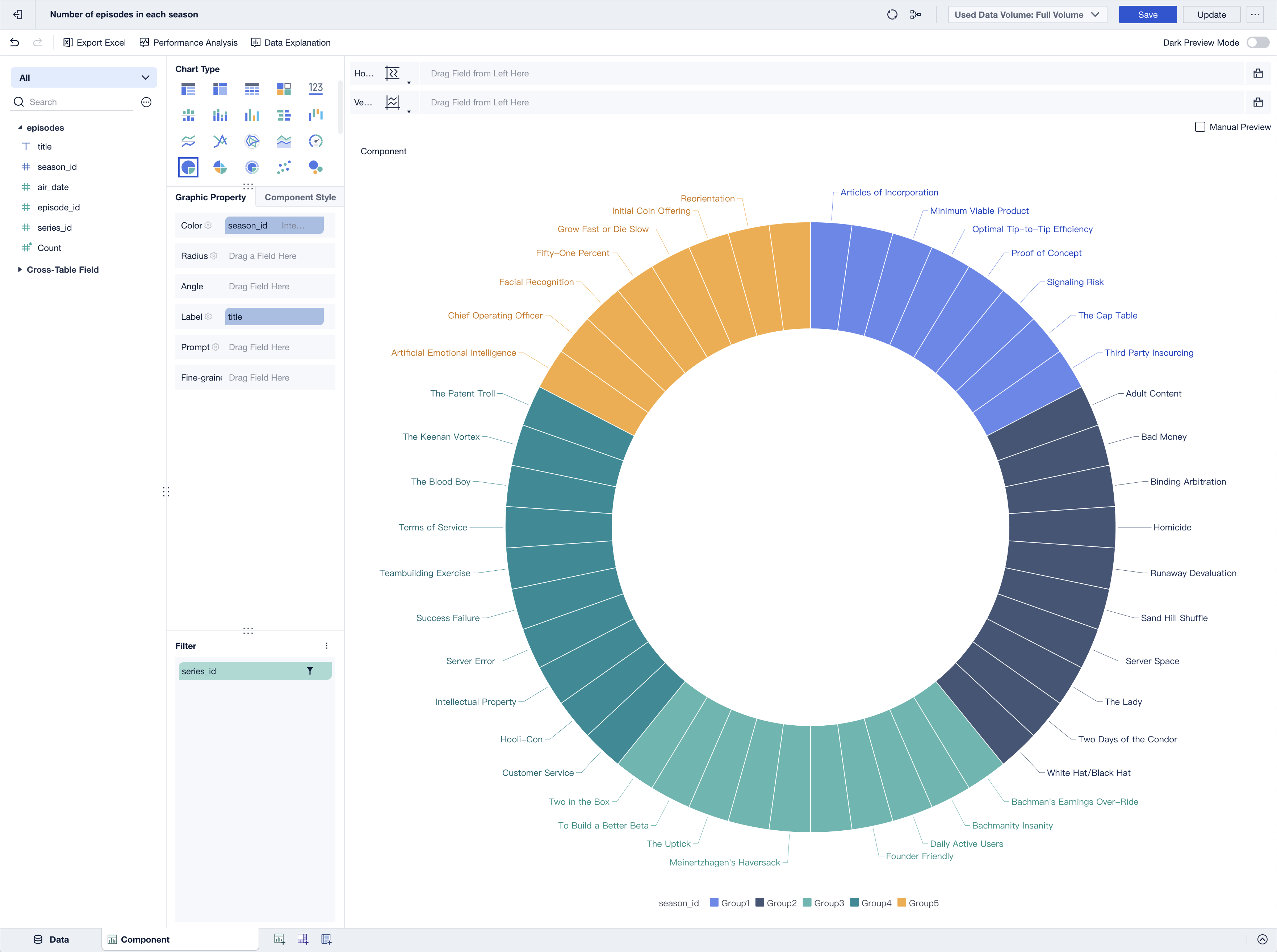Open the Used Data Volume dropdown
The width and height of the screenshot is (1277, 952).
[1027, 15]
